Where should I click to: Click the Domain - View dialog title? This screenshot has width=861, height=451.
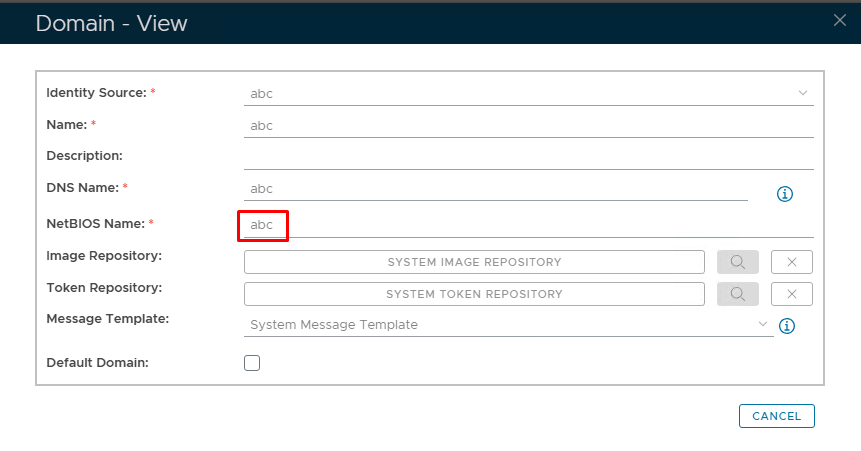111,22
